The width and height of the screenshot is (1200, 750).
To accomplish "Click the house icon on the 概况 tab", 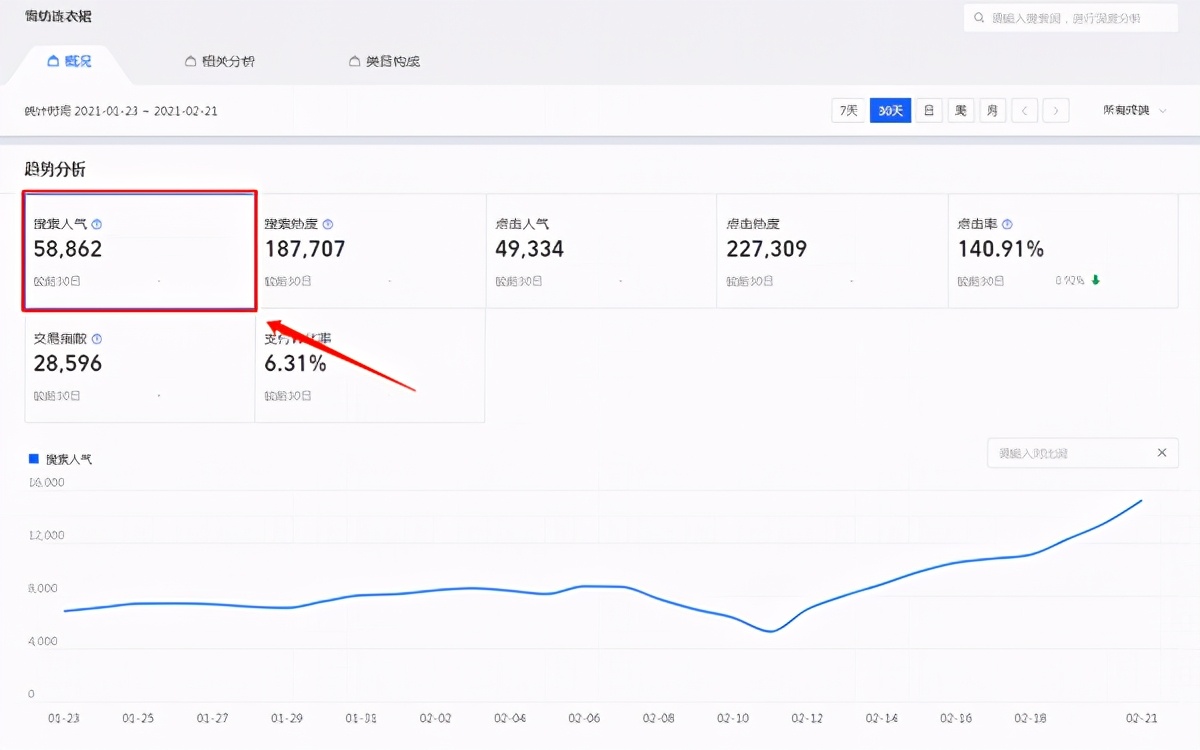I will 53,61.
